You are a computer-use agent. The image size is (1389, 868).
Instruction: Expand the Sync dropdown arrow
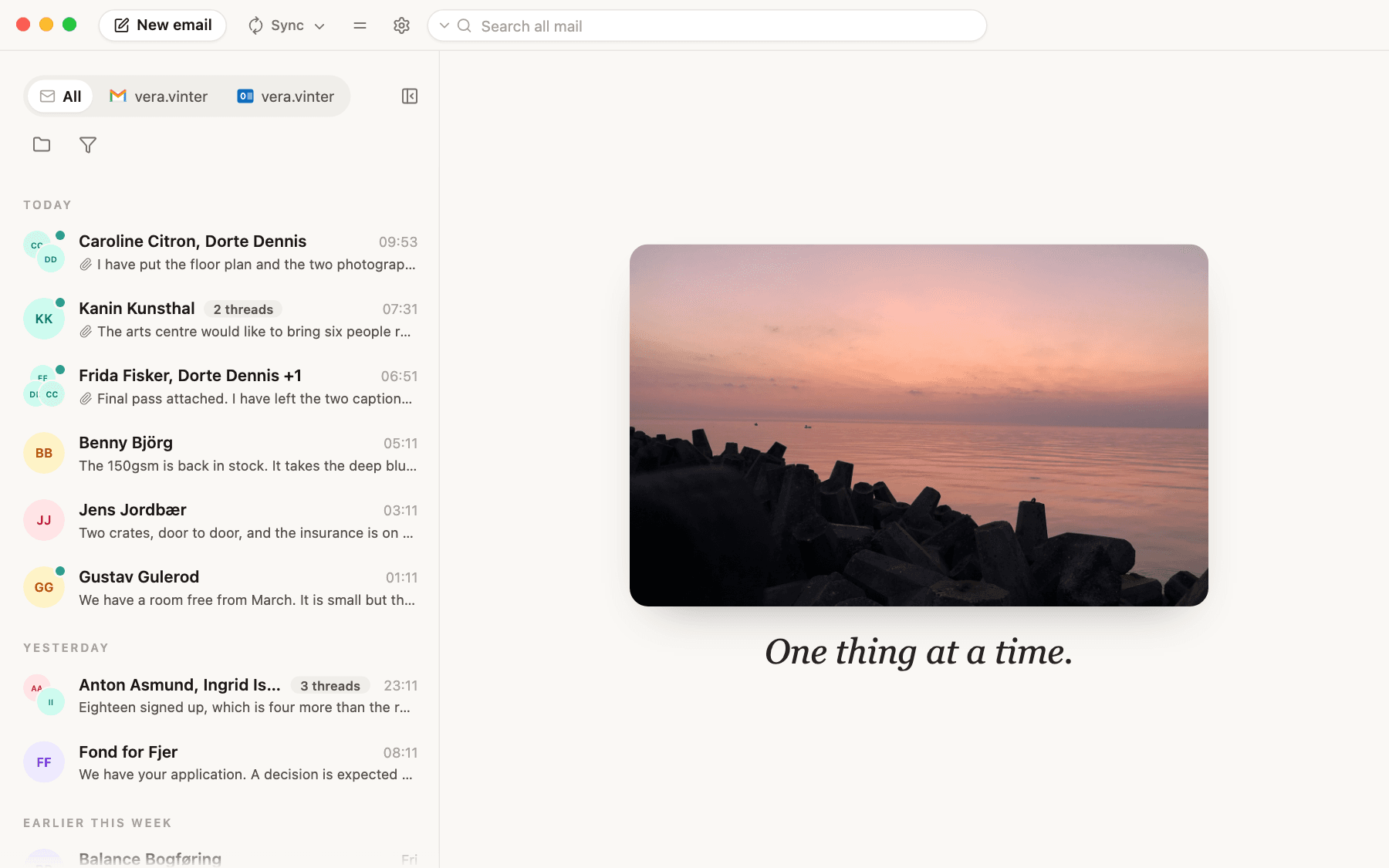point(319,26)
